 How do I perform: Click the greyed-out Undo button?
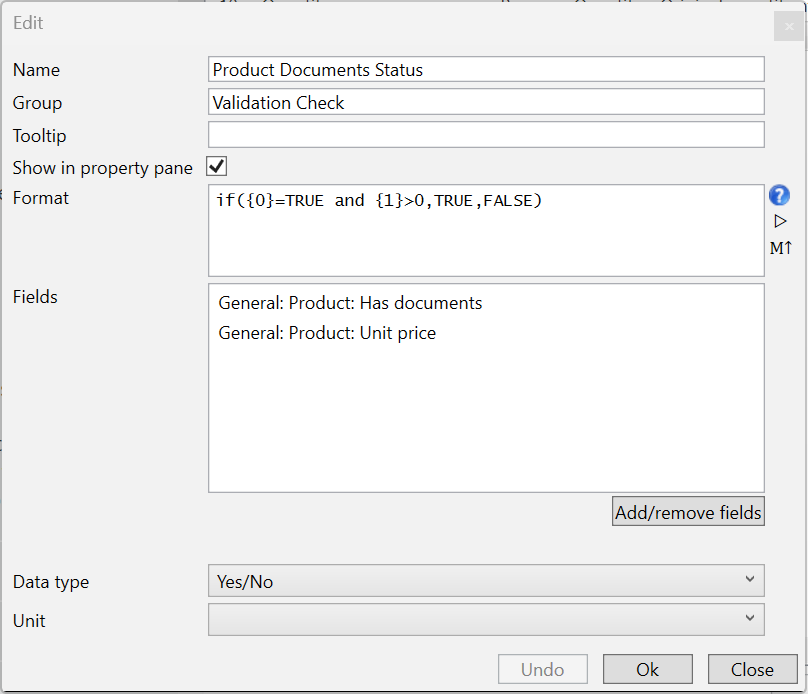click(x=542, y=669)
